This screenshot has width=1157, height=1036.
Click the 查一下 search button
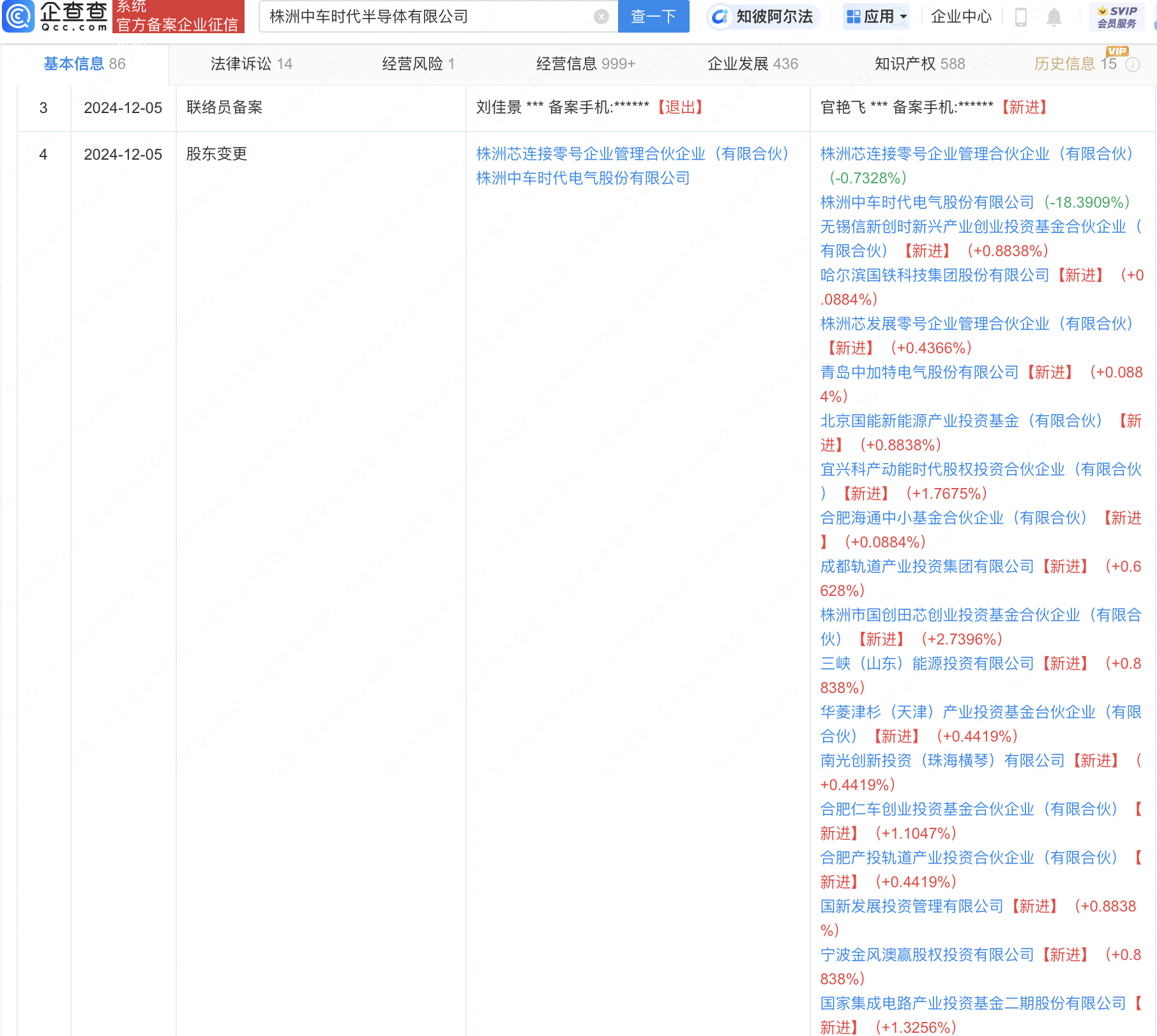[653, 17]
